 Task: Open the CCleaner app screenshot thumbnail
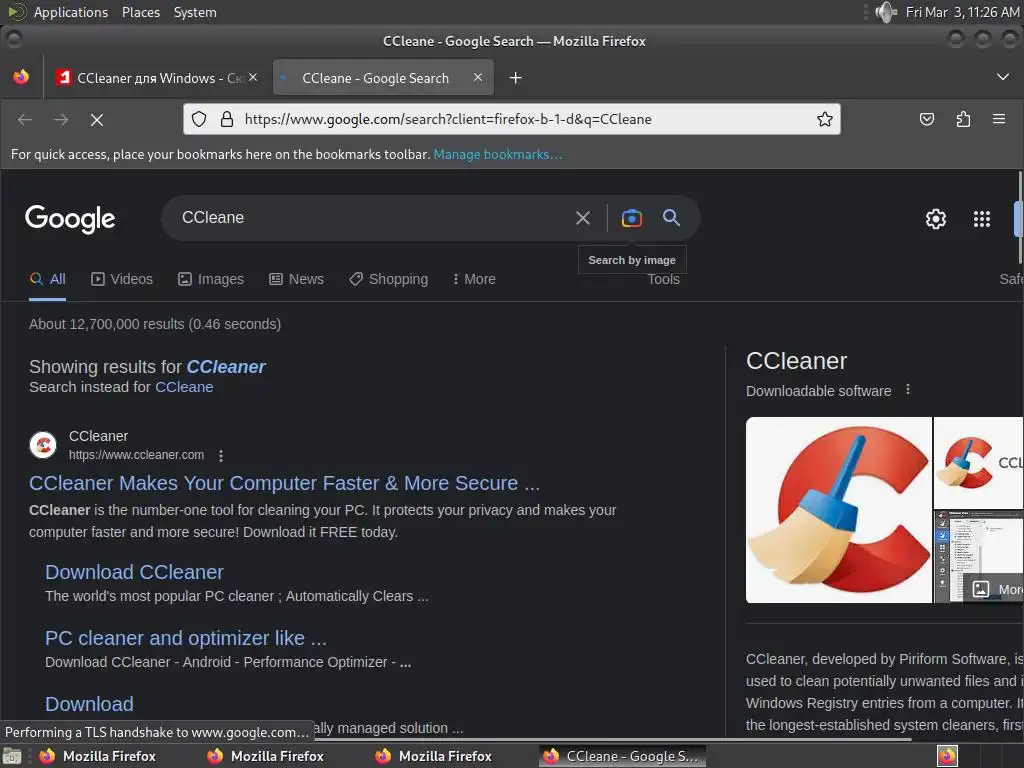click(x=978, y=557)
